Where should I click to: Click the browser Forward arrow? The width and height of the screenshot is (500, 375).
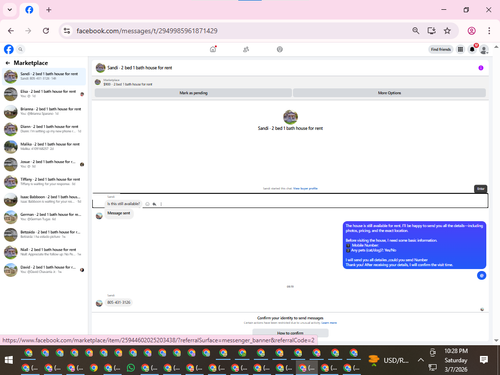[28, 31]
